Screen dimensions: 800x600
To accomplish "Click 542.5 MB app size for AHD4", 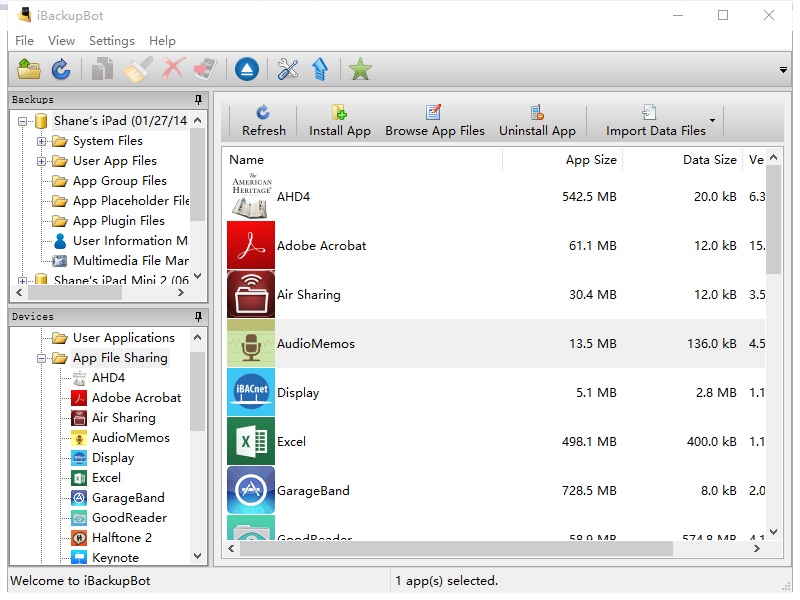I will tap(589, 197).
